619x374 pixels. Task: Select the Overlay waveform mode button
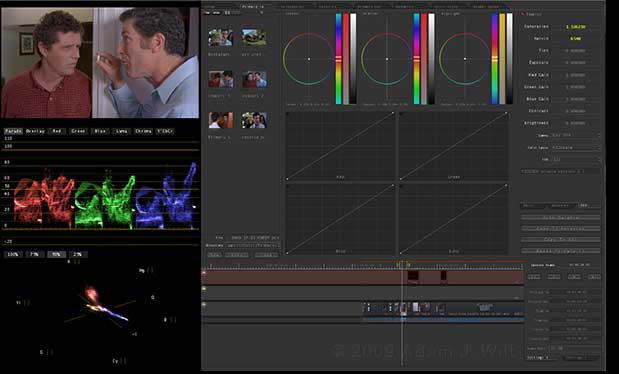point(35,131)
